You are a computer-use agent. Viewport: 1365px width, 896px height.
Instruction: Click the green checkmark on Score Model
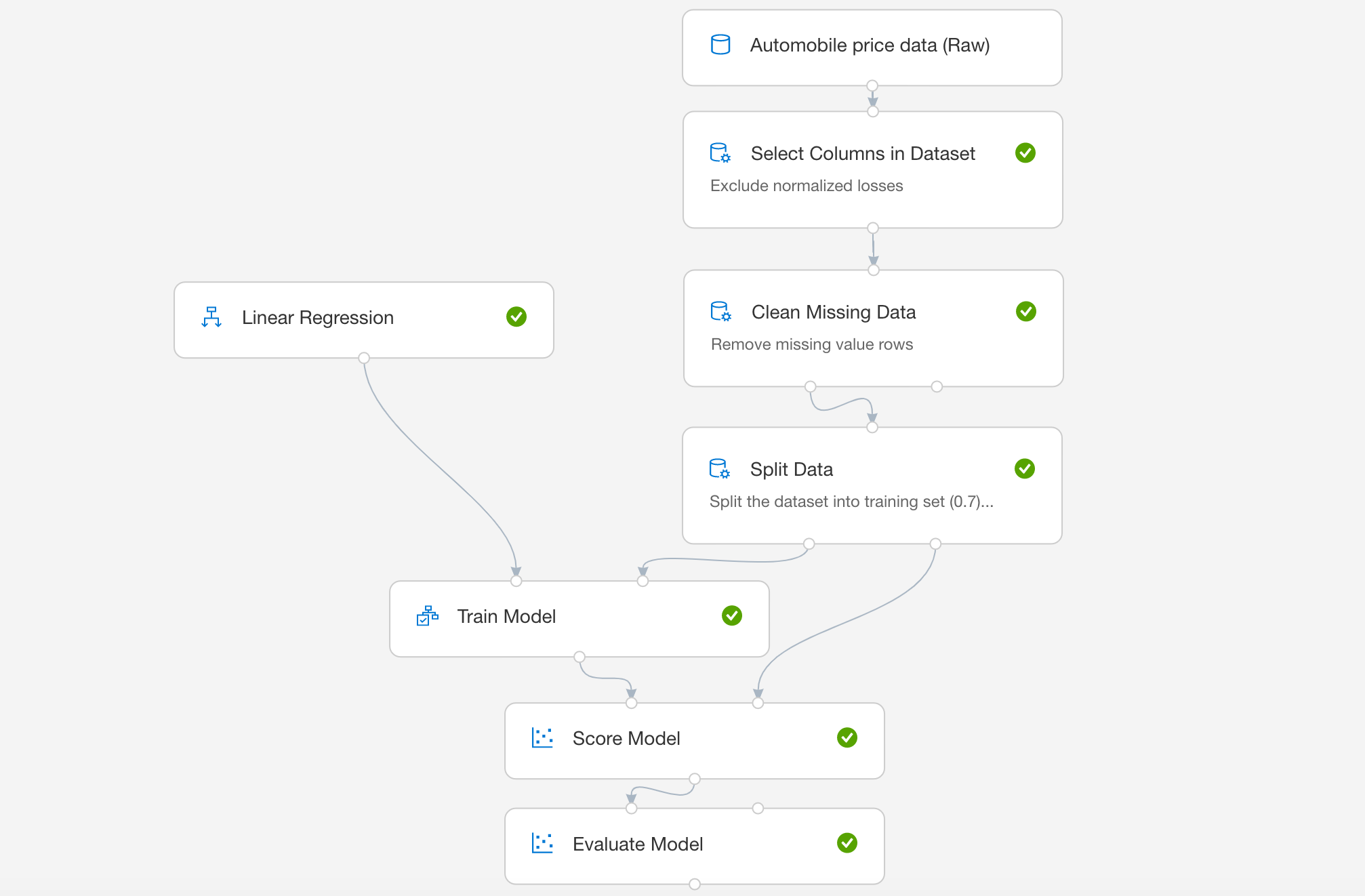coord(847,737)
